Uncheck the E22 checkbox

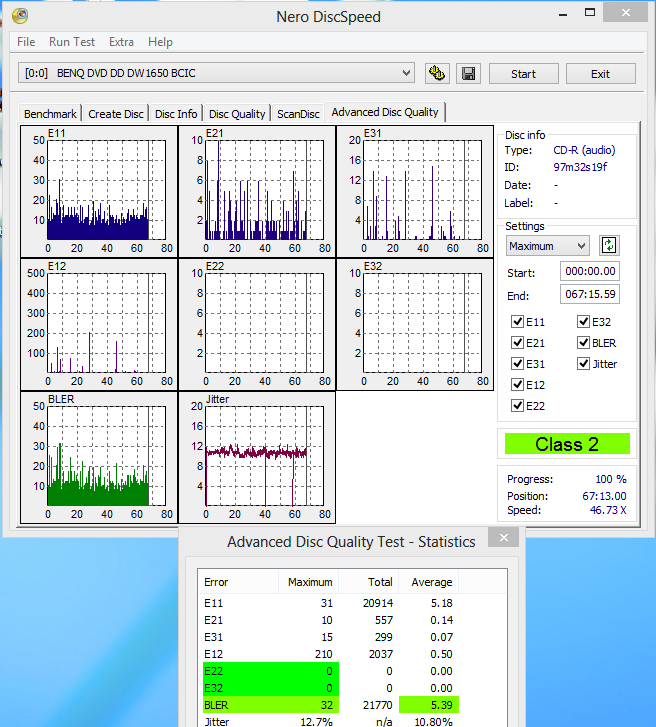(517, 406)
